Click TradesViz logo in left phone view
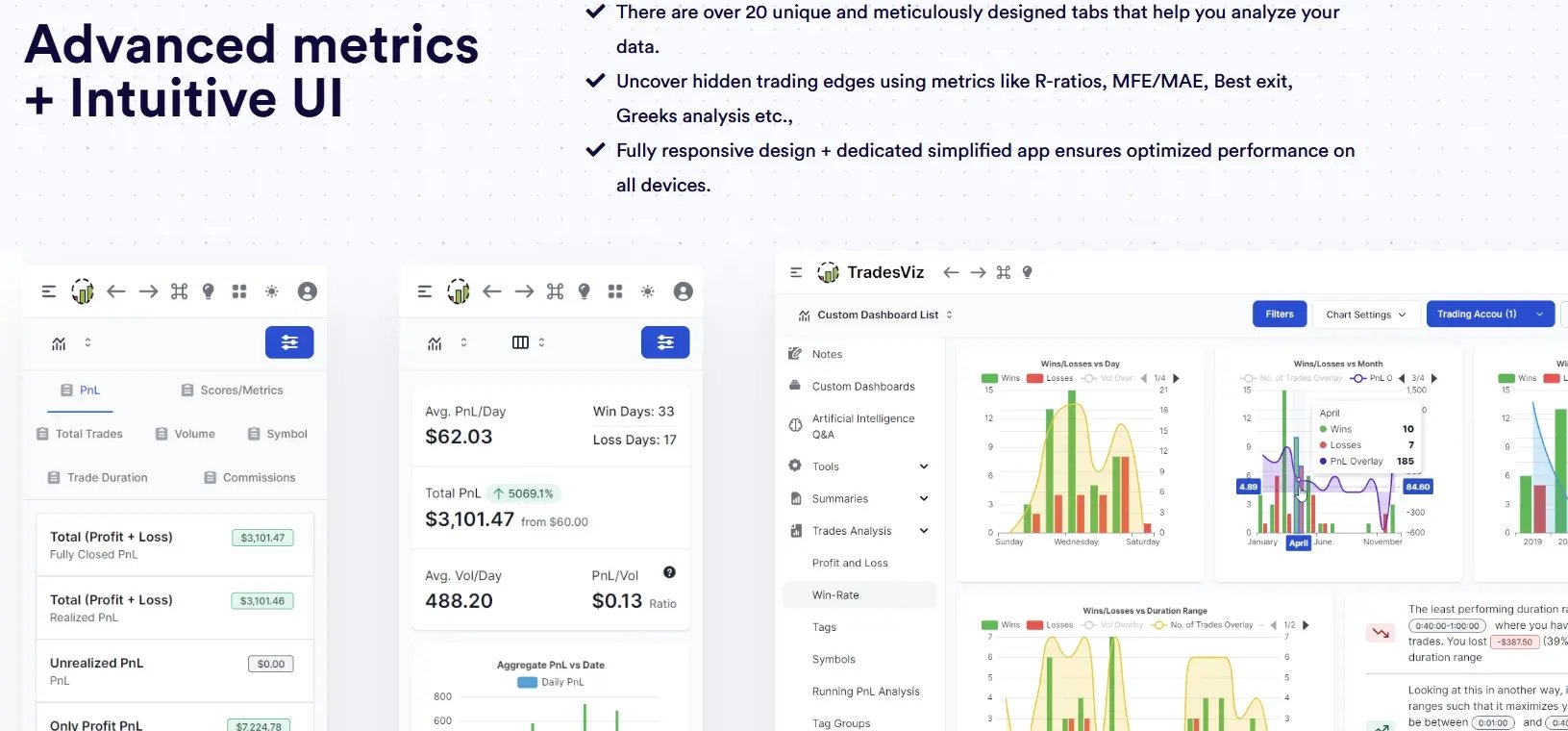 click(83, 291)
